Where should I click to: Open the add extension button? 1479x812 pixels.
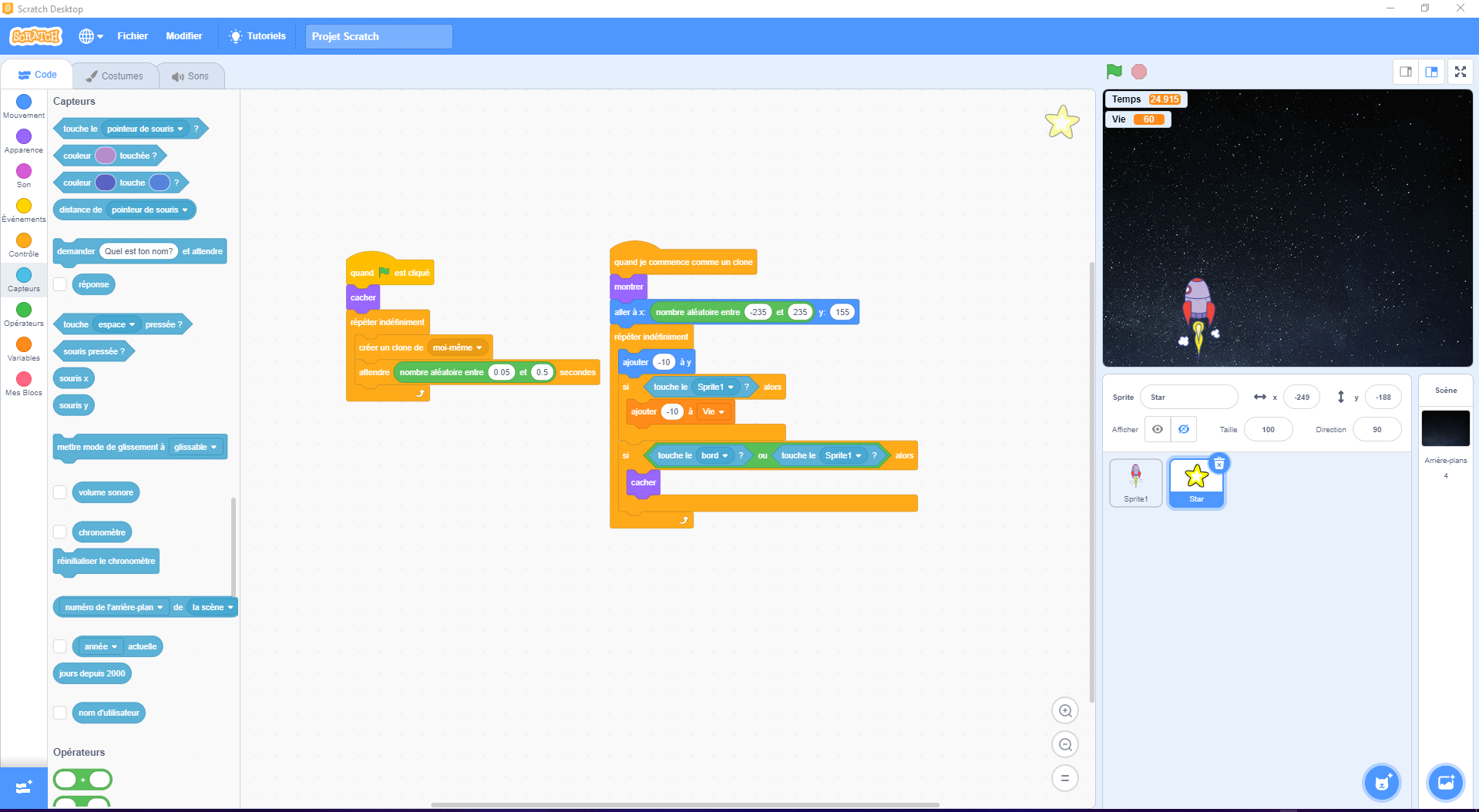(x=23, y=787)
